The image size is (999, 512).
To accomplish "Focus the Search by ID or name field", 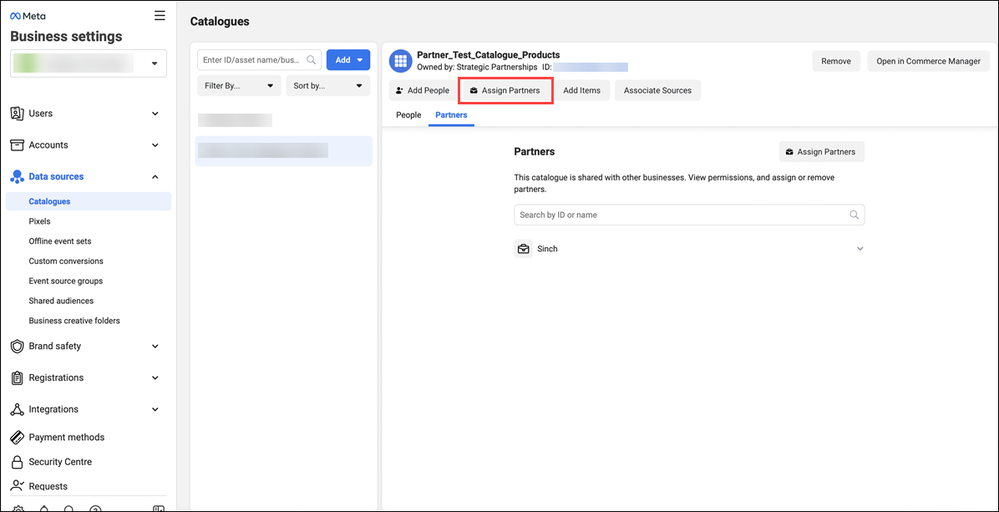I will 689,215.
